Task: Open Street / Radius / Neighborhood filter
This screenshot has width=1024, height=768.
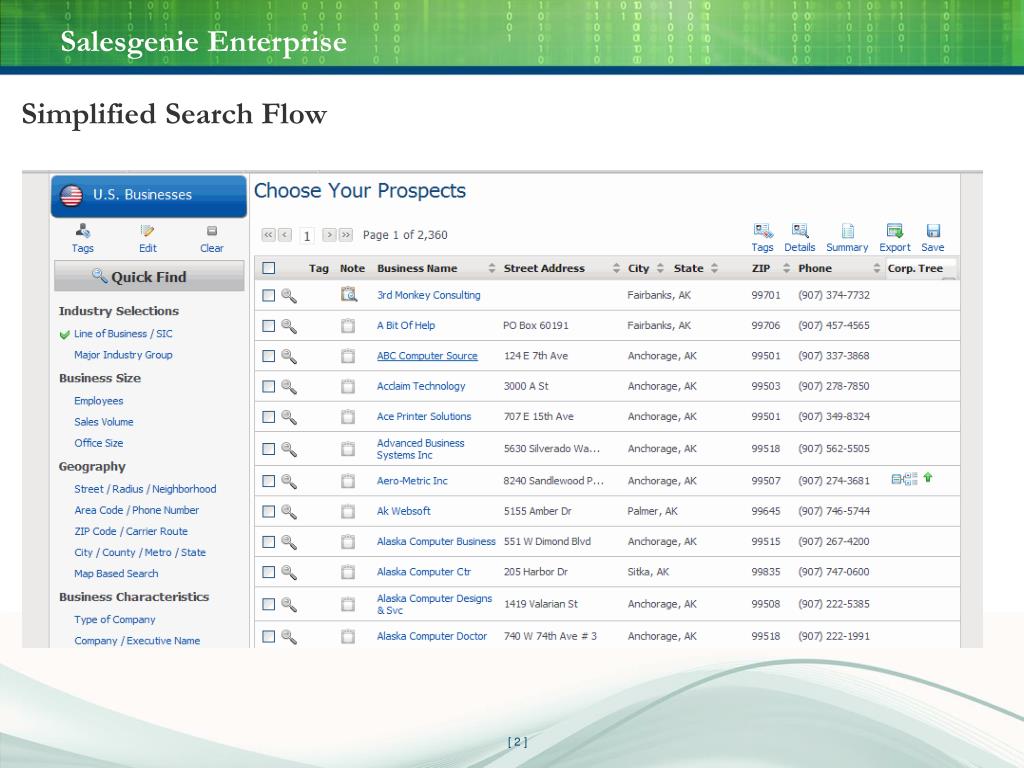Action: 145,489
